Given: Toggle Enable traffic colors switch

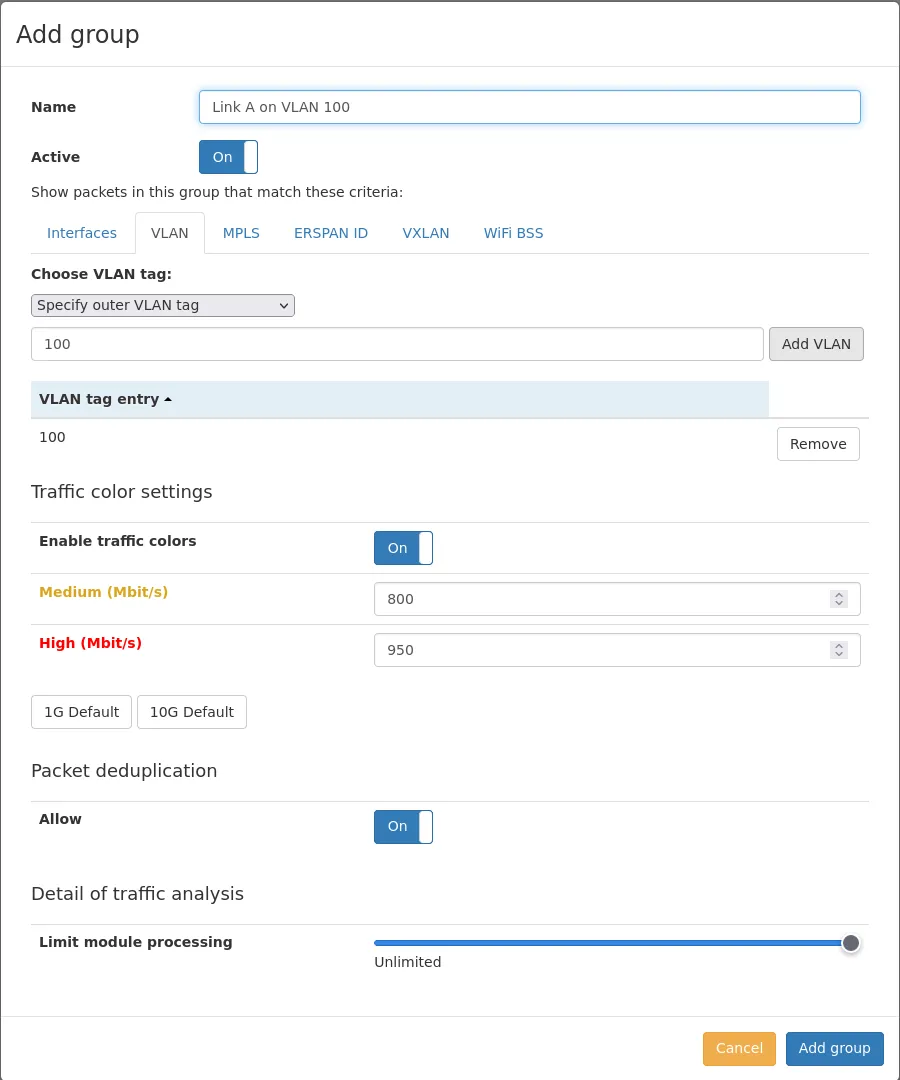Looking at the screenshot, I should pos(403,548).
